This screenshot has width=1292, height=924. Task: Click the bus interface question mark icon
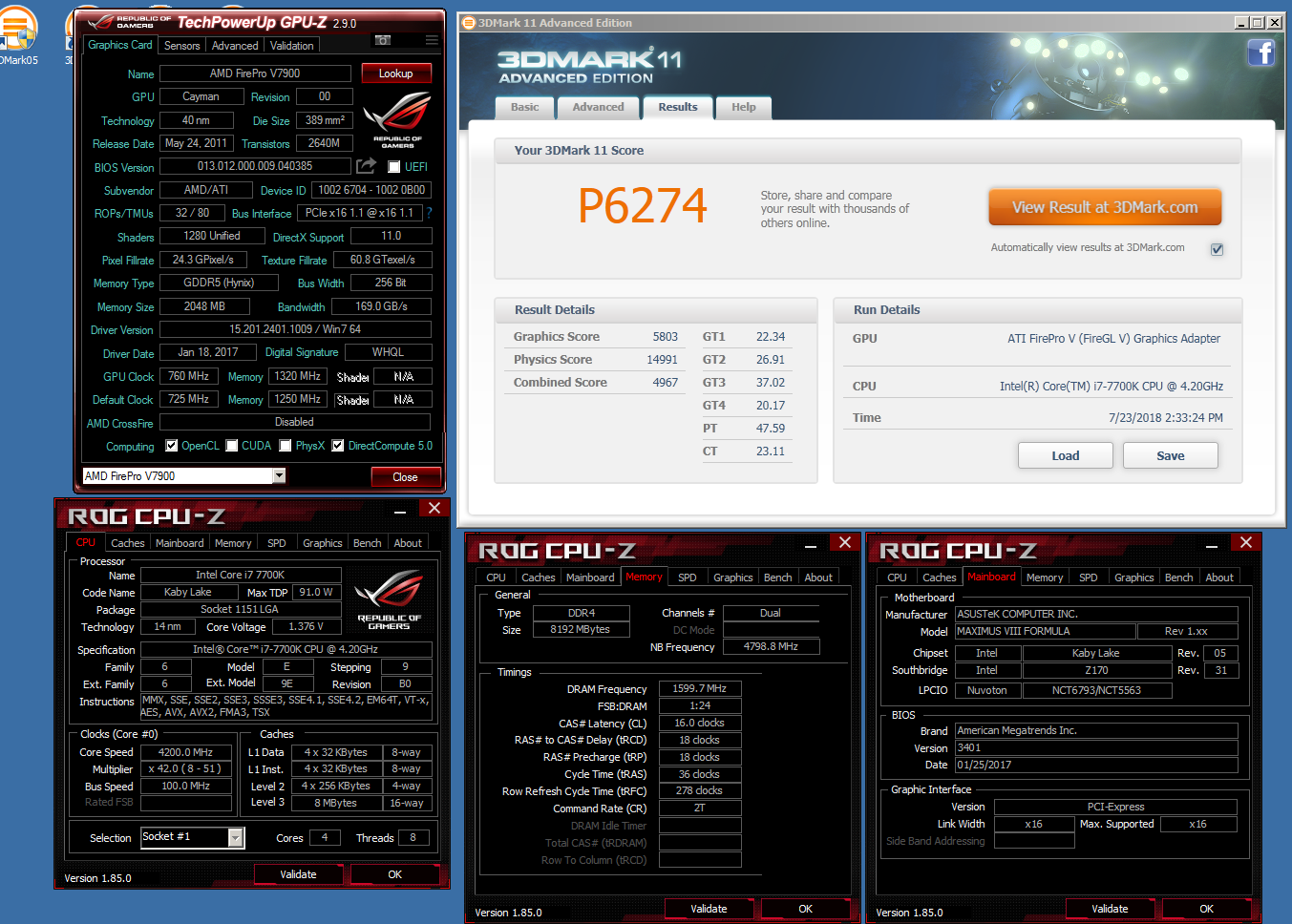tap(429, 213)
